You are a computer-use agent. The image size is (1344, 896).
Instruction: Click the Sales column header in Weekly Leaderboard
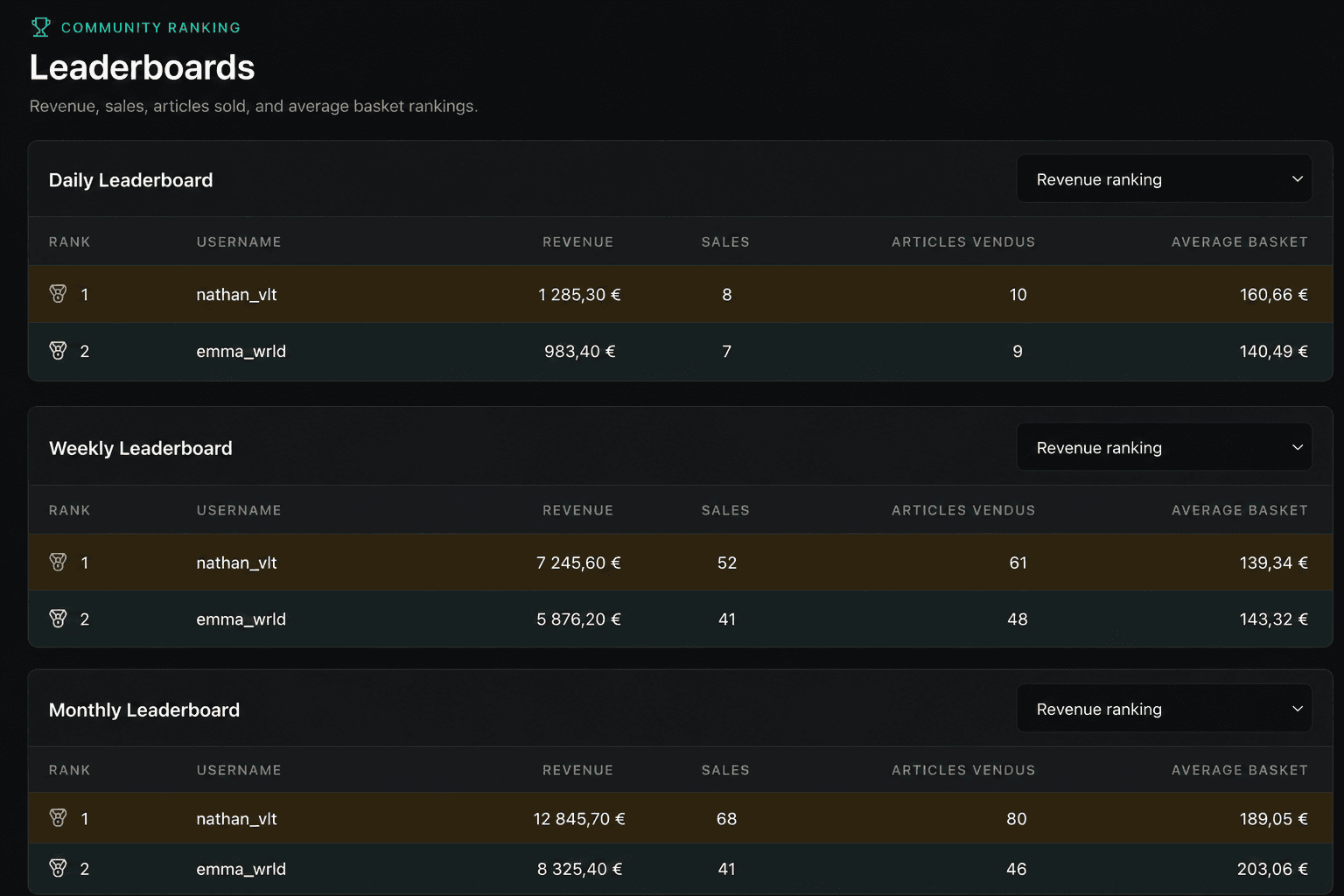(725, 510)
